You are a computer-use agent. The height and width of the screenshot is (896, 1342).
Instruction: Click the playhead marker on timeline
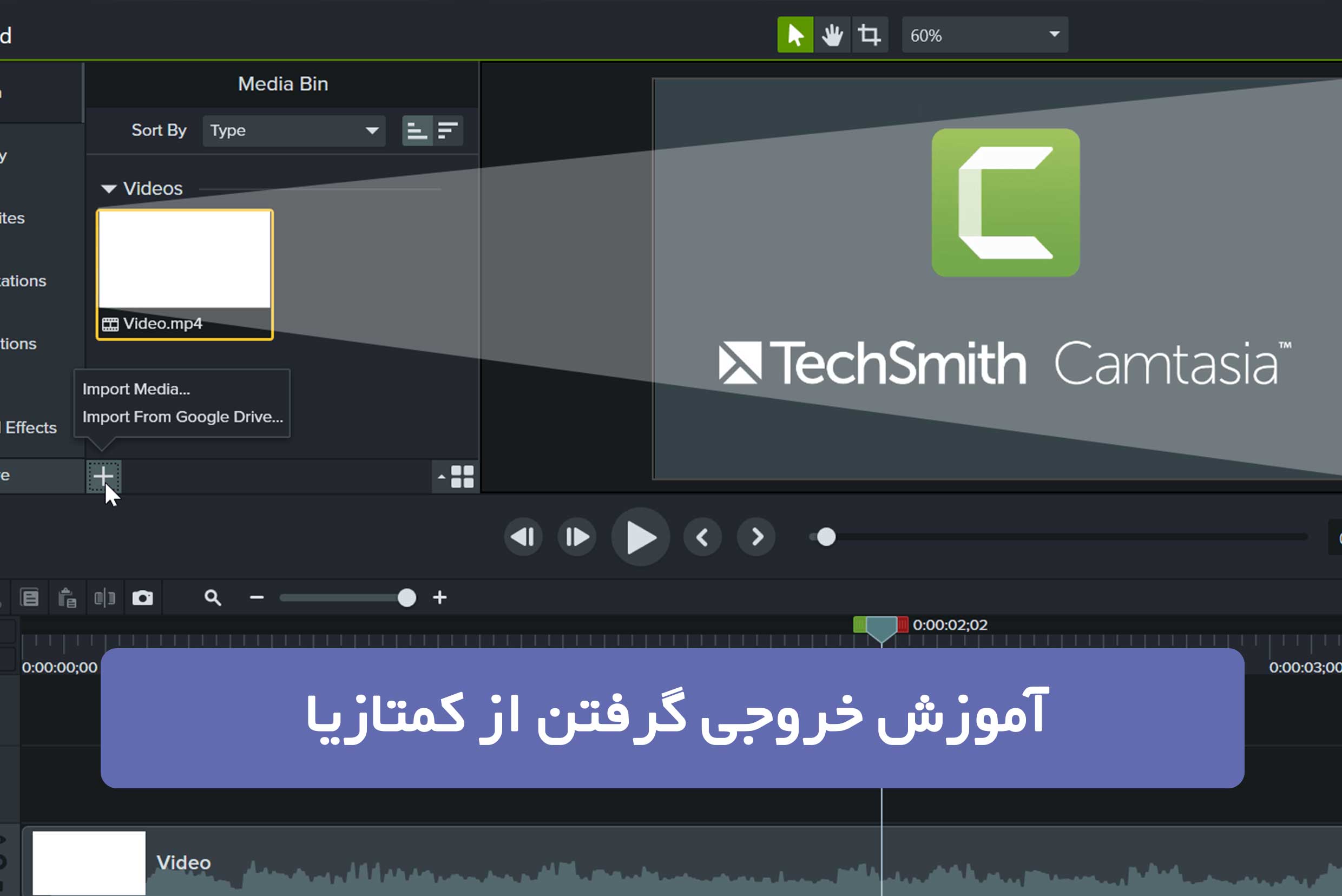click(881, 630)
